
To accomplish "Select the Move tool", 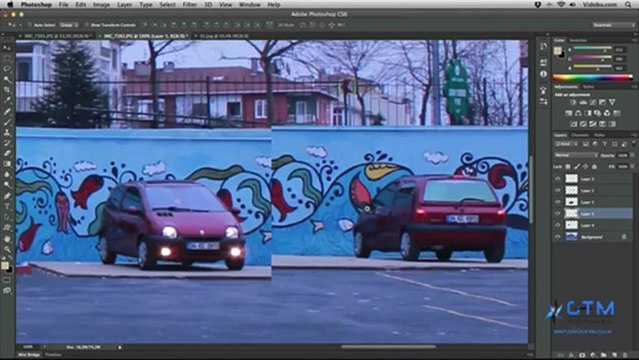I will (x=7, y=48).
